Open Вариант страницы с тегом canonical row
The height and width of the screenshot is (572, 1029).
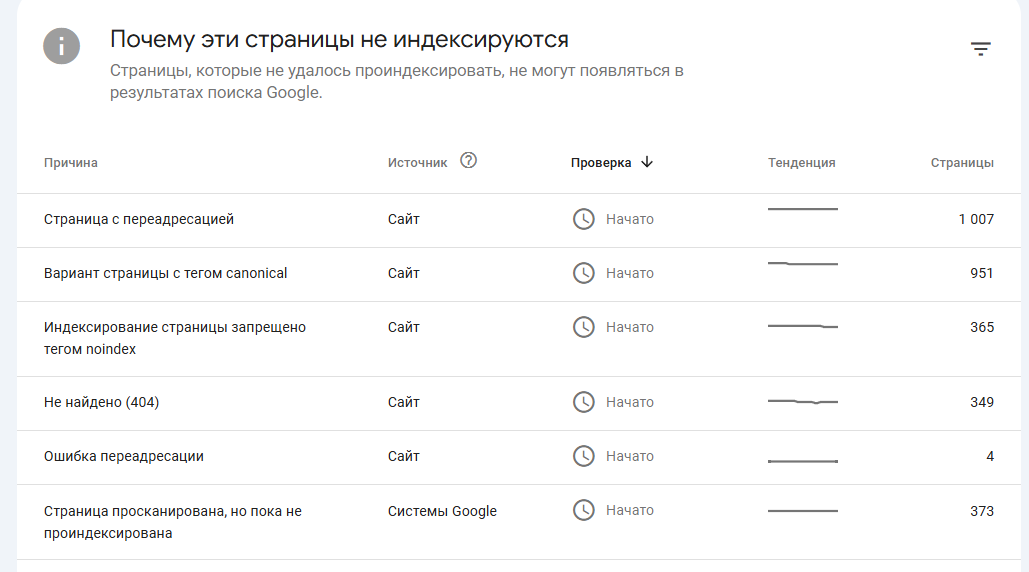166,273
